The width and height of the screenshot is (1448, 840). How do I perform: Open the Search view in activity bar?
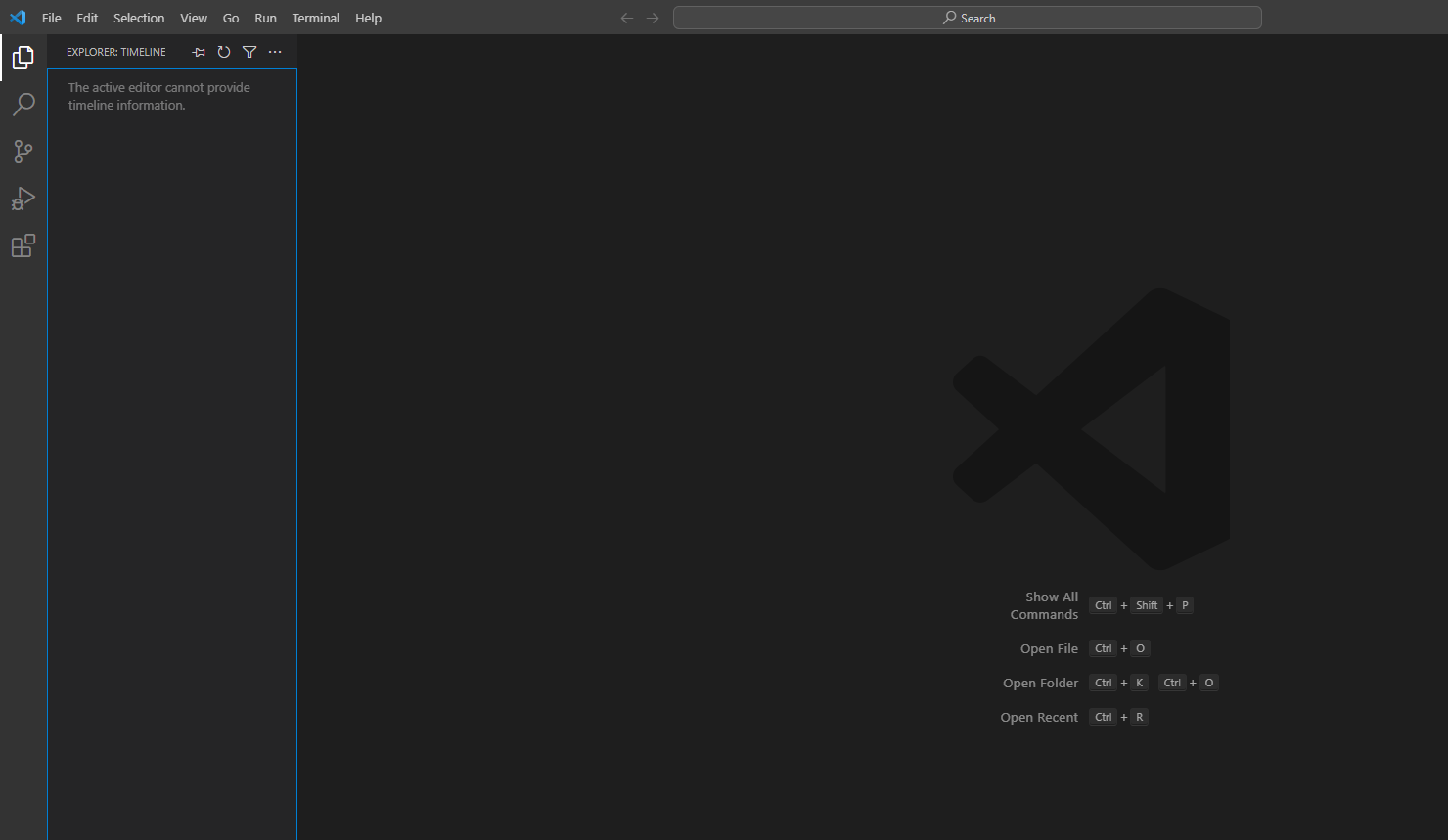pyautogui.click(x=23, y=105)
